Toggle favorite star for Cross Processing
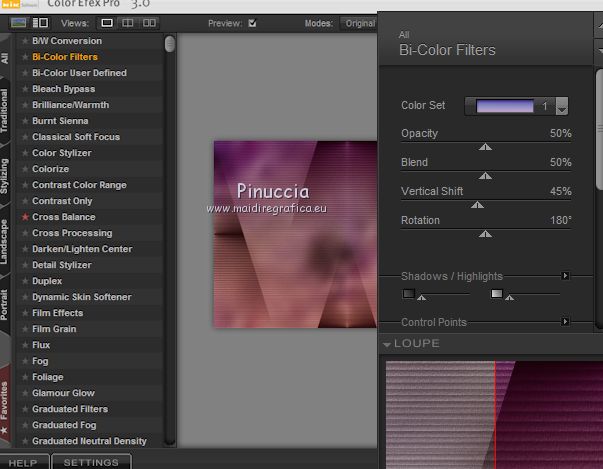The height and width of the screenshot is (469, 603). 25,233
